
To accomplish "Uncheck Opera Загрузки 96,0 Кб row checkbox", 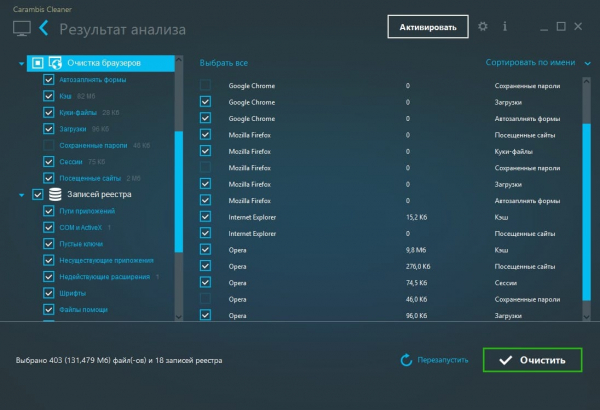I will click(x=205, y=315).
